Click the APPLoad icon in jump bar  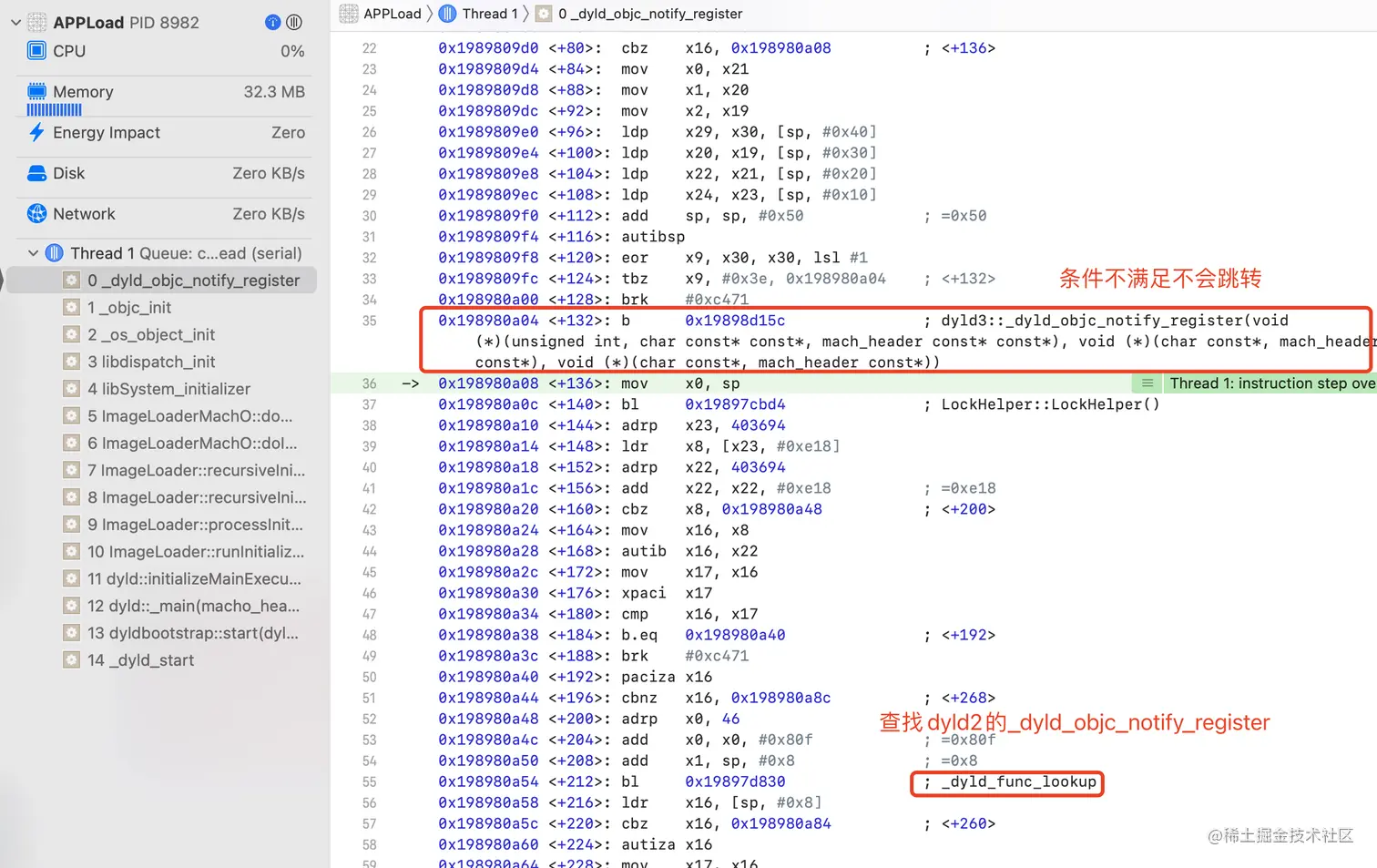tap(349, 14)
